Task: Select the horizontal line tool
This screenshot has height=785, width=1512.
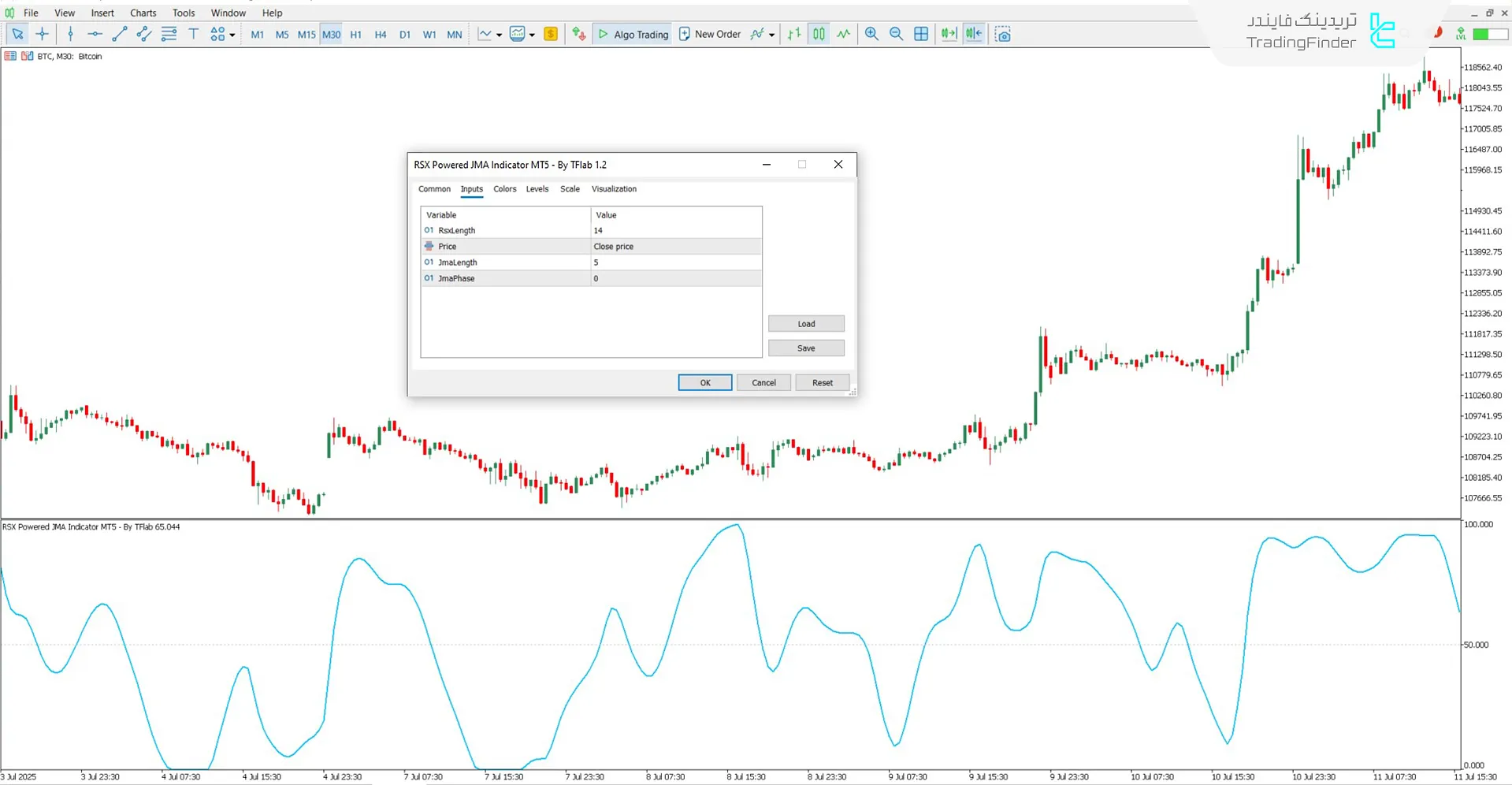Action: coord(95,34)
